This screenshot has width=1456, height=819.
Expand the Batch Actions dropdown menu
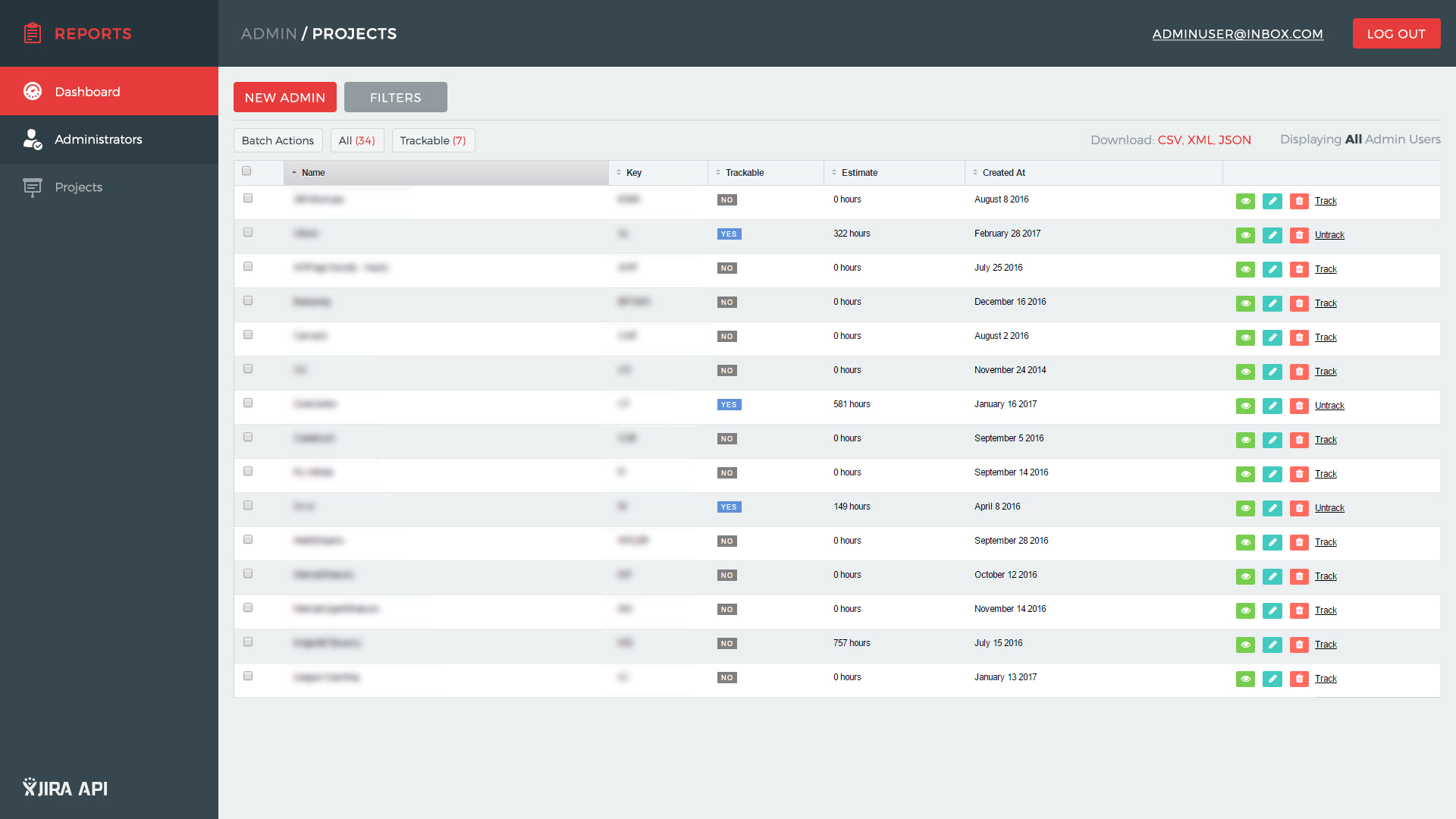pyautogui.click(x=278, y=140)
